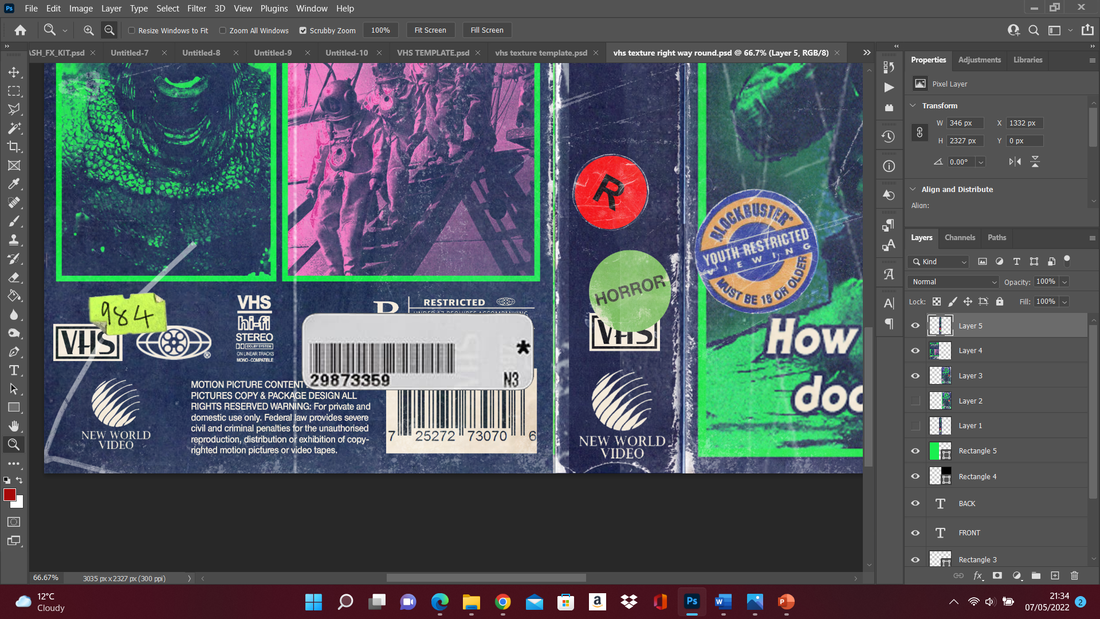Switch to VHS TEMPLATE.psd document tab
This screenshot has width=1100, height=619.
(x=433, y=53)
